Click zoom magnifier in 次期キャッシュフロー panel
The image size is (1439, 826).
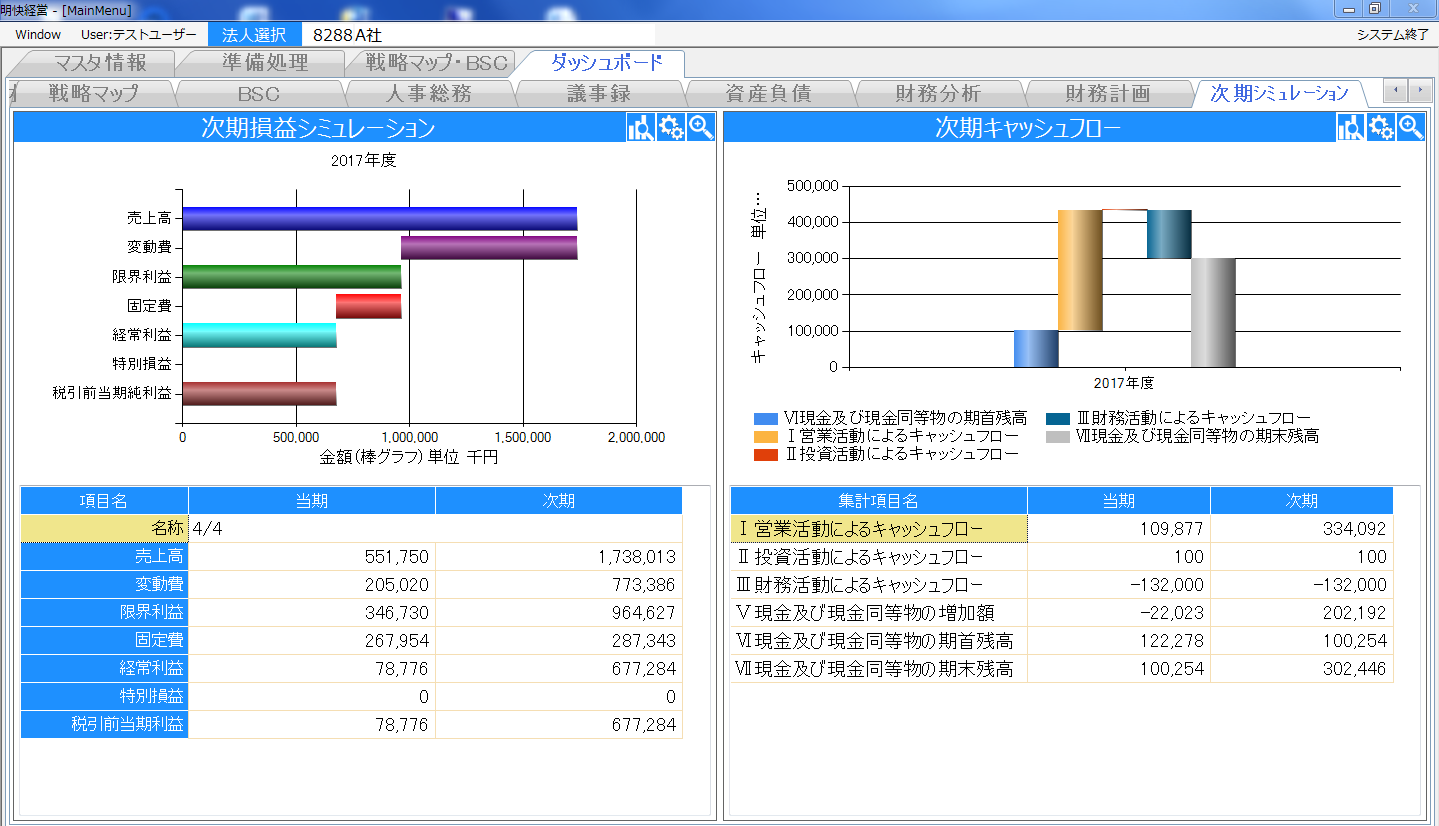click(1411, 128)
